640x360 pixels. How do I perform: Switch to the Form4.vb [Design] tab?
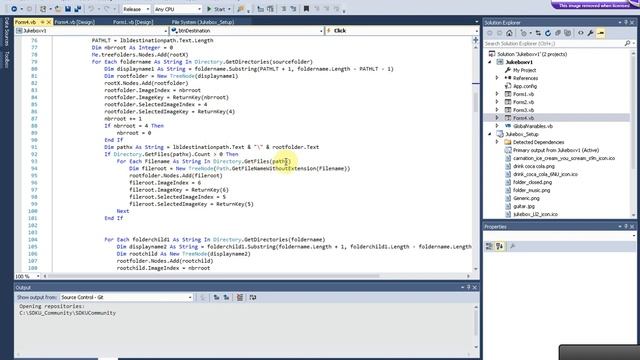tap(75, 22)
